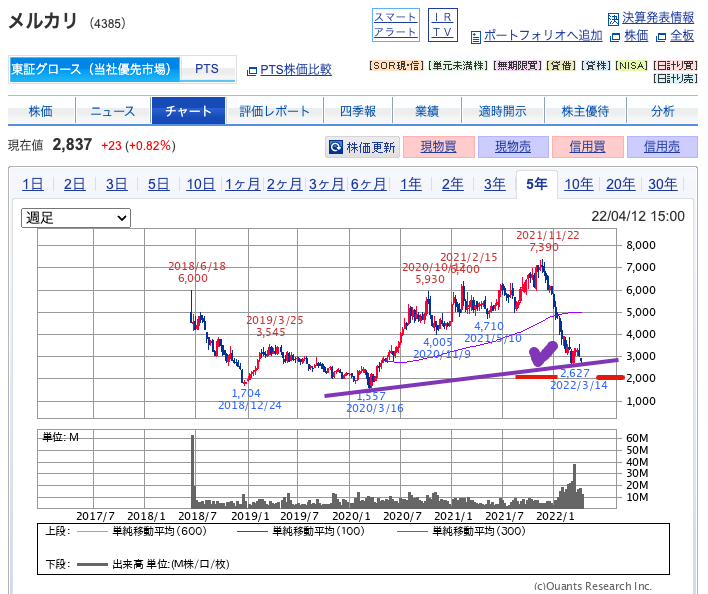Select 2日 chart period
The image size is (708, 594).
click(75, 184)
